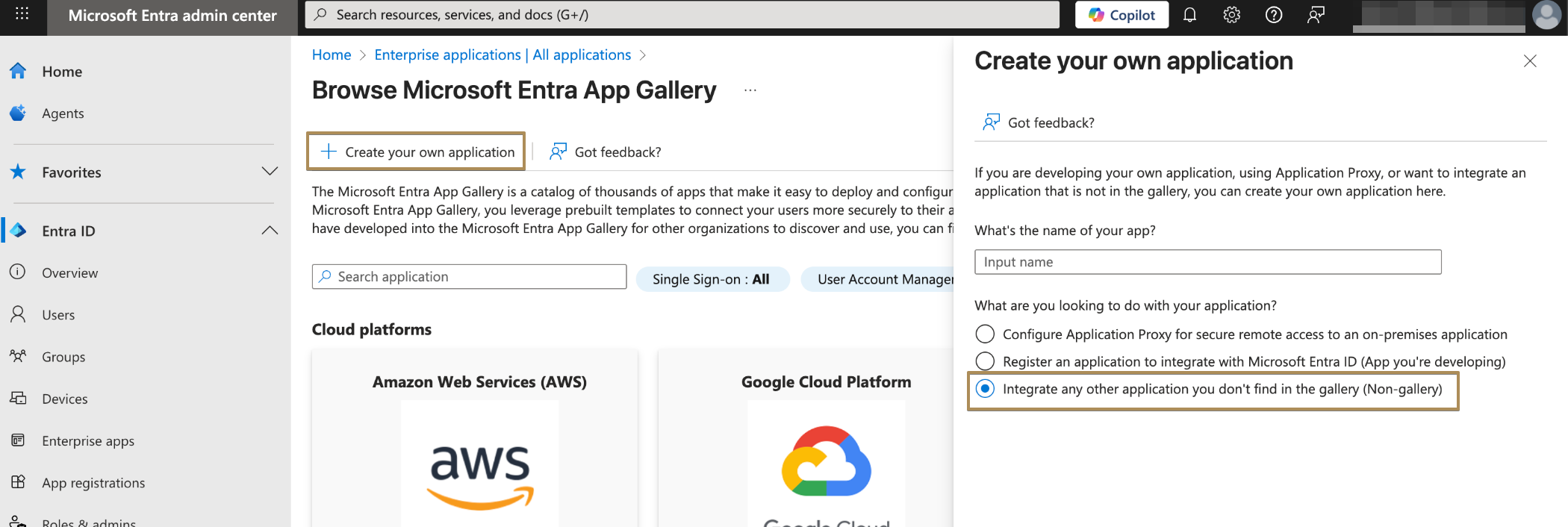Screen dimensions: 1568x527
Task: Open the notifications bell
Action: [1189, 15]
